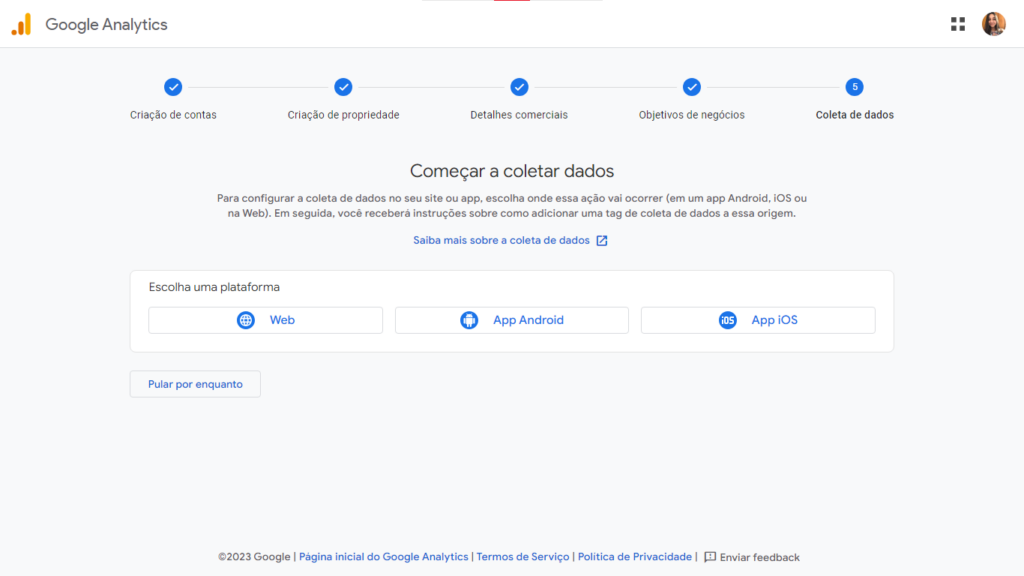Click the Google Analytics title text
The width and height of the screenshot is (1024, 576).
[106, 25]
